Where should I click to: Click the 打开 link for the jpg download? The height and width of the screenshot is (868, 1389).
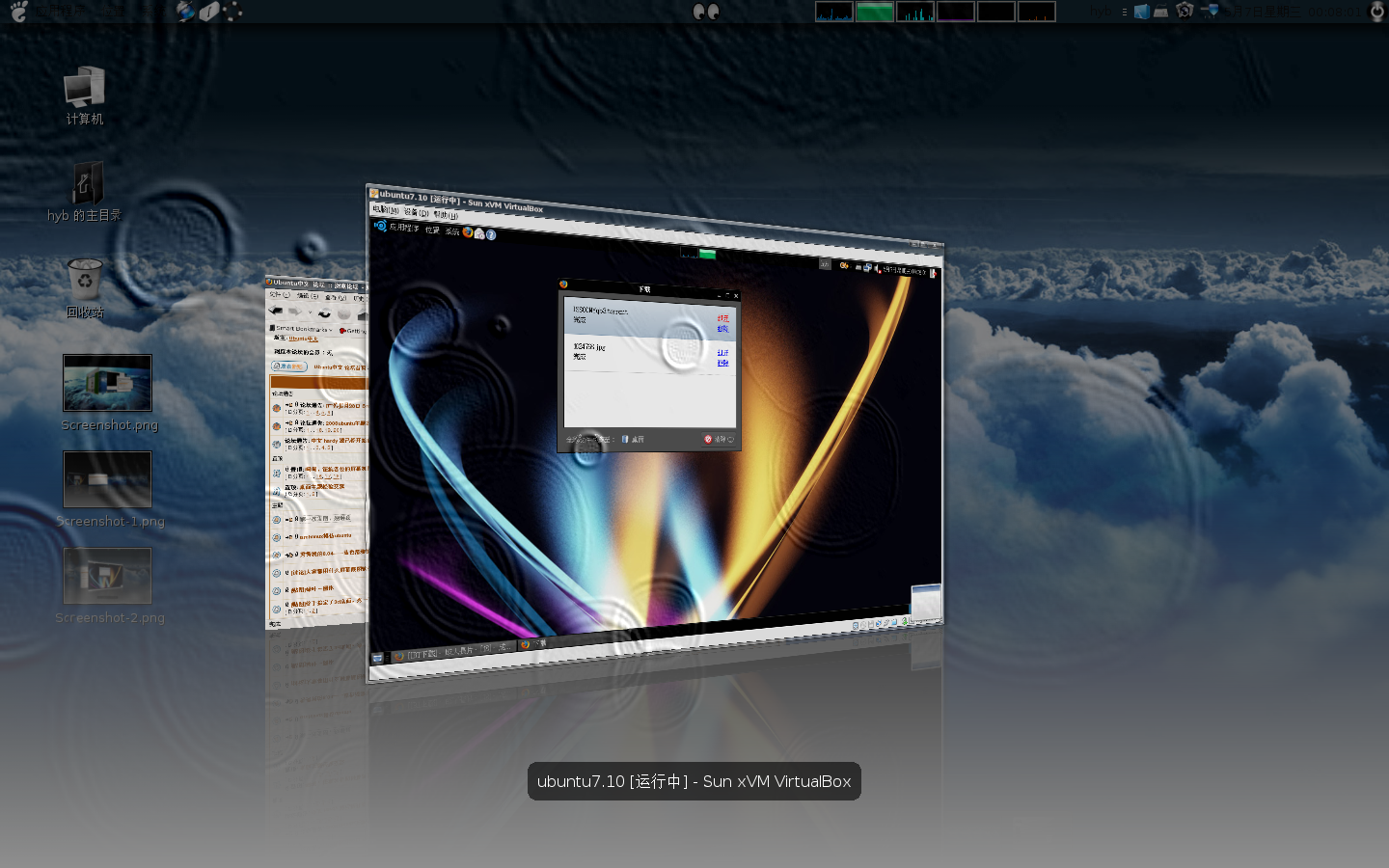[x=722, y=353]
